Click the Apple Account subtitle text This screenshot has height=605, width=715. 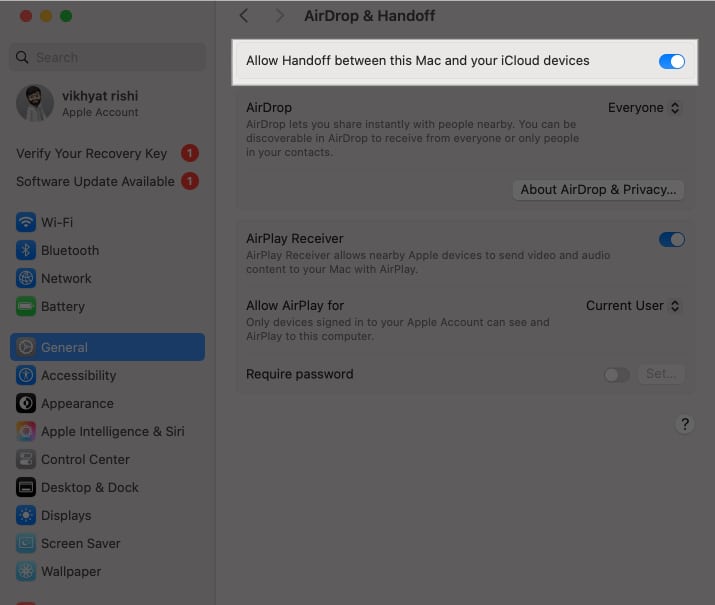click(100, 112)
